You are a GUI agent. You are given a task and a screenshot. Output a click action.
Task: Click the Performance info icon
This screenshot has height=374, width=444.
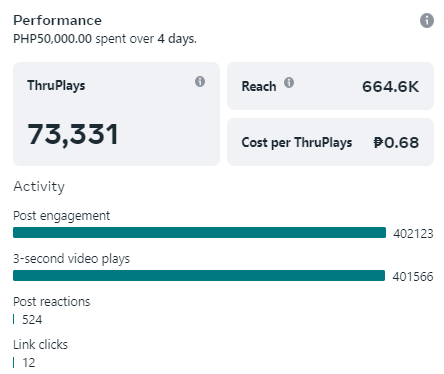(x=427, y=21)
